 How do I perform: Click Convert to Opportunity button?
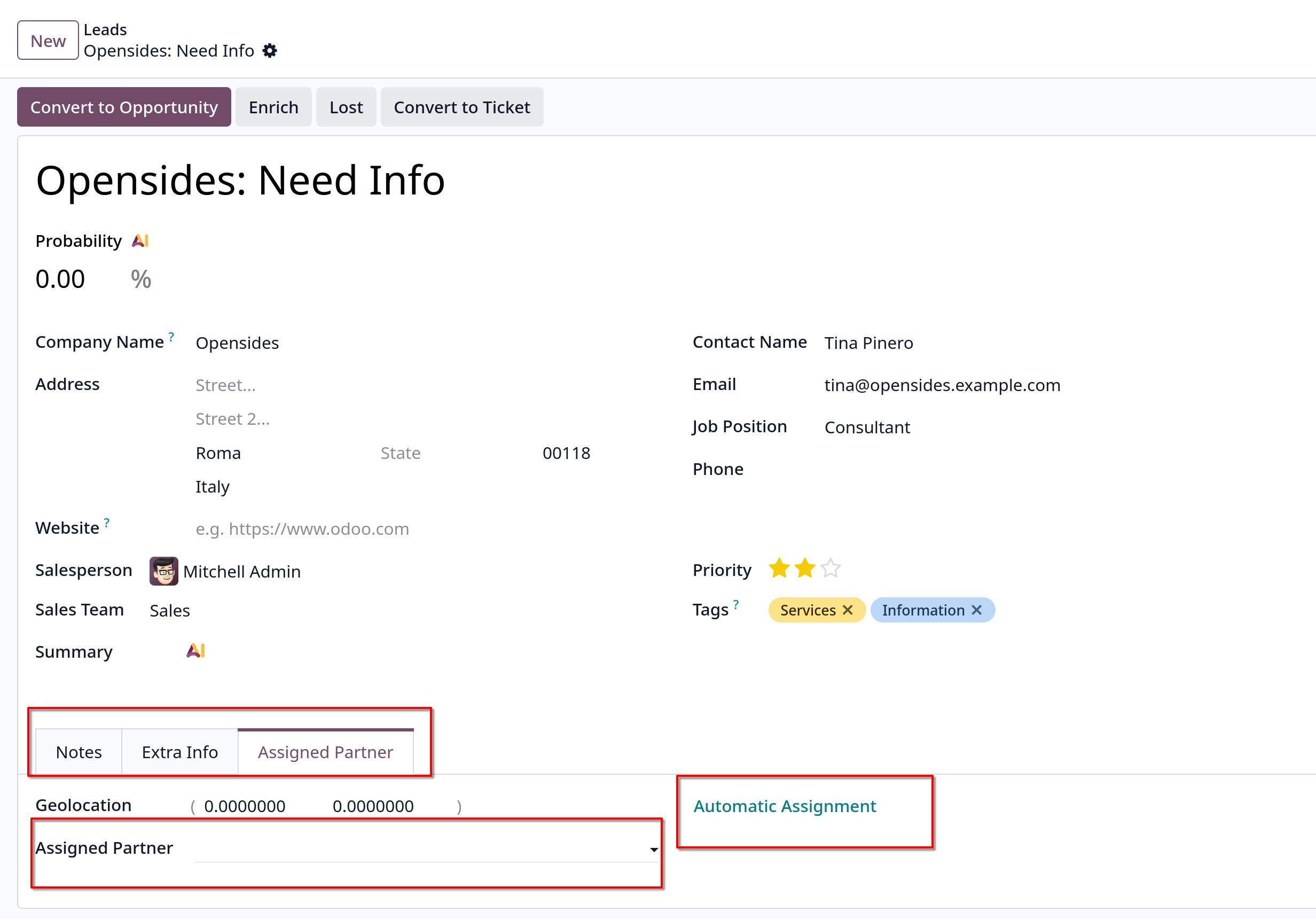[124, 107]
